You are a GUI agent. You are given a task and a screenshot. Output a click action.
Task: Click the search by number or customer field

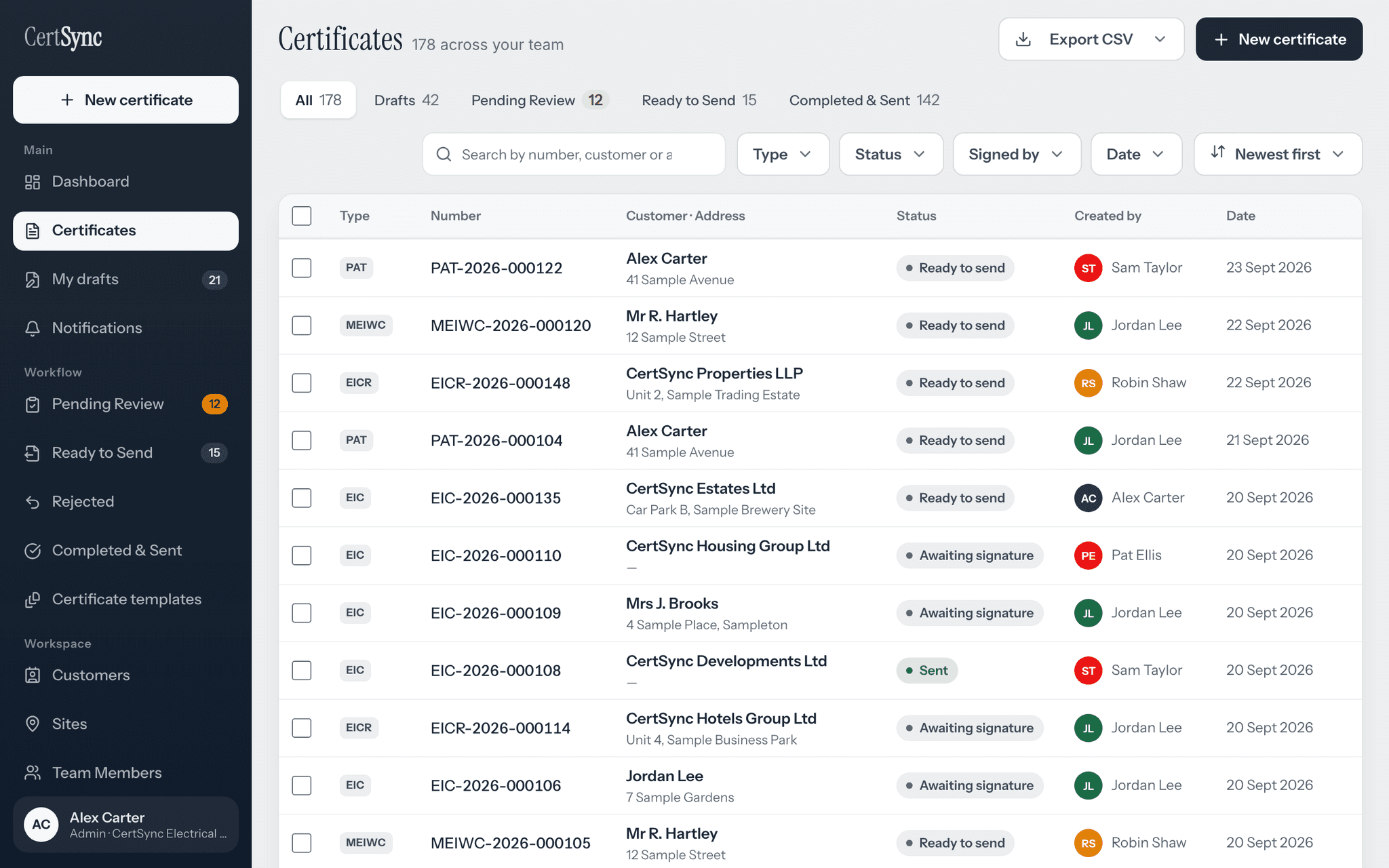574,155
